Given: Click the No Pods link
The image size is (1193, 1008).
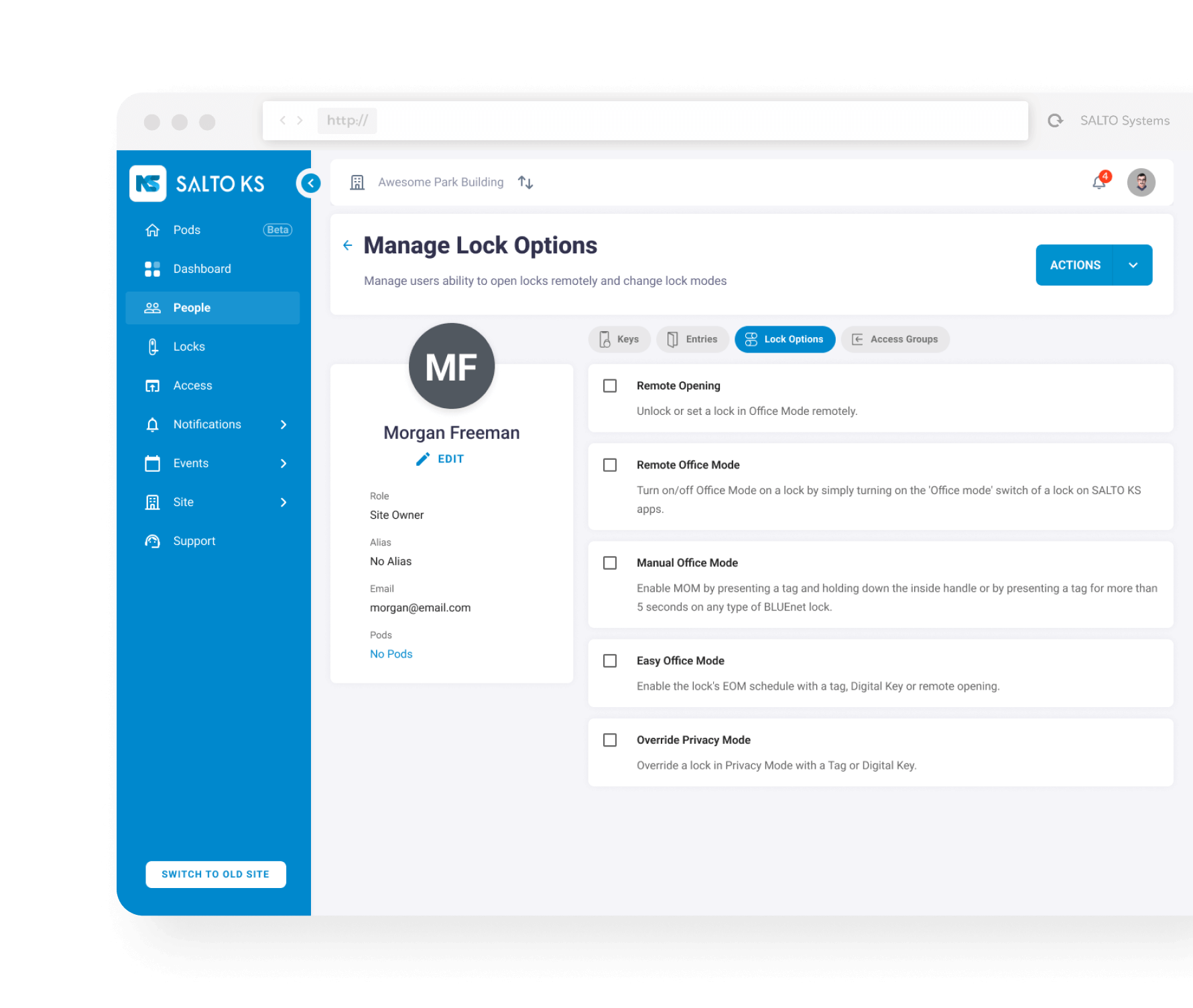Looking at the screenshot, I should click(x=391, y=654).
